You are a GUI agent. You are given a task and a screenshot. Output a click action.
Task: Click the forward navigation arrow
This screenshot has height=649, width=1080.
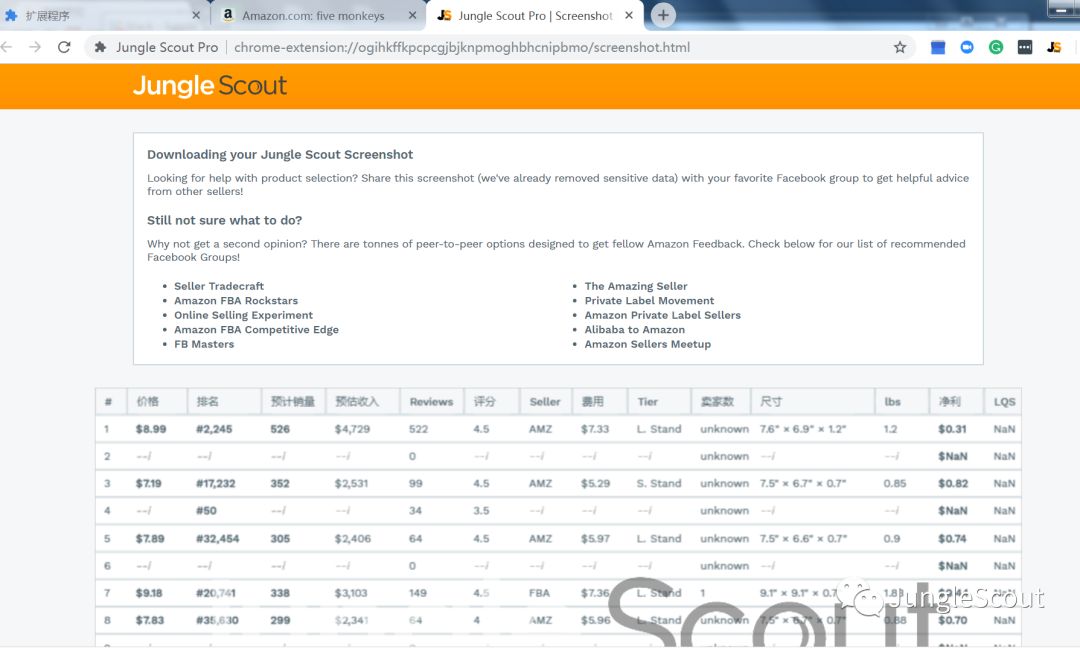pos(35,47)
